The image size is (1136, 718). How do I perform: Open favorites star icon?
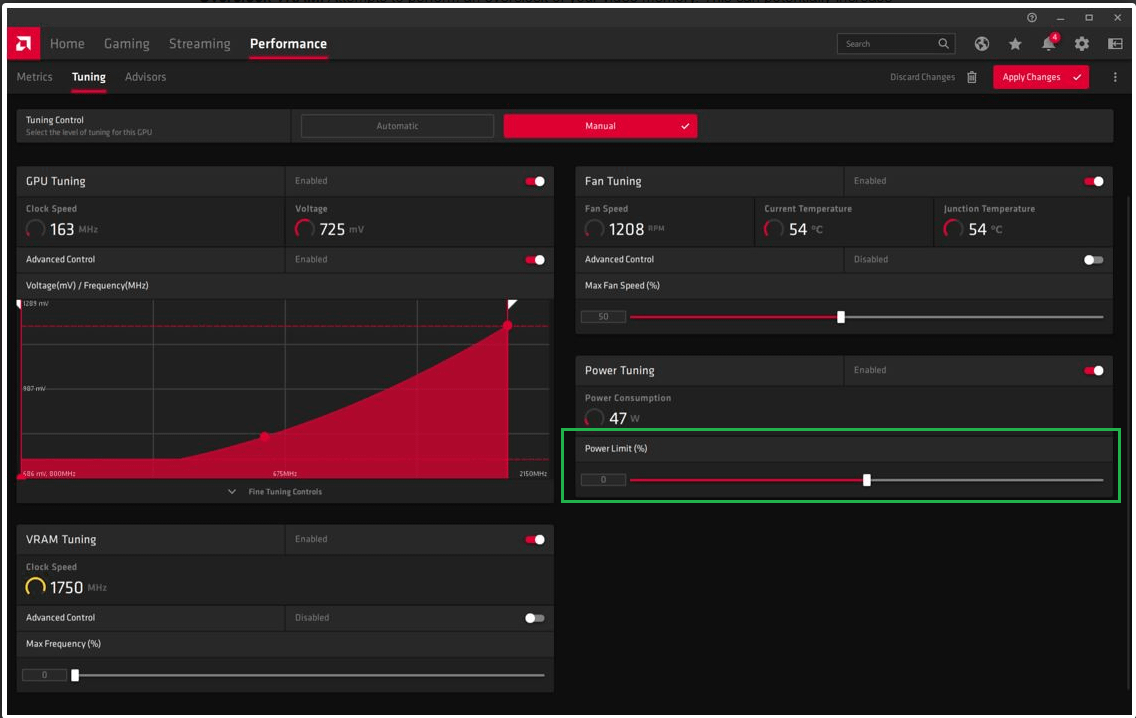1015,44
